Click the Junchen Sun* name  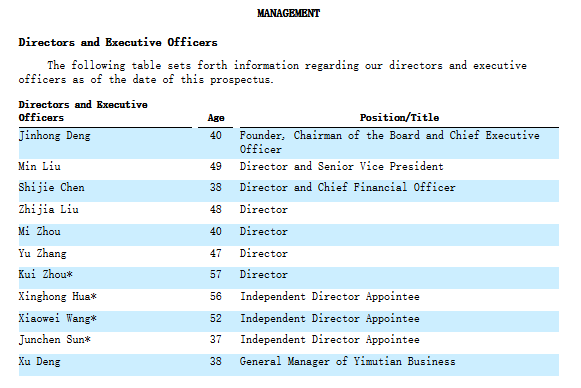tap(54, 340)
